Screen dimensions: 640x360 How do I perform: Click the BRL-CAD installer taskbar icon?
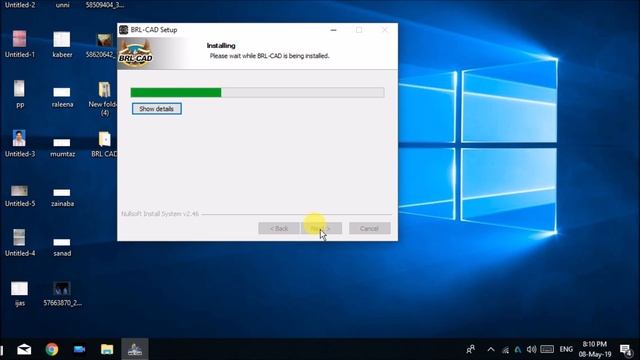pyautogui.click(x=135, y=349)
